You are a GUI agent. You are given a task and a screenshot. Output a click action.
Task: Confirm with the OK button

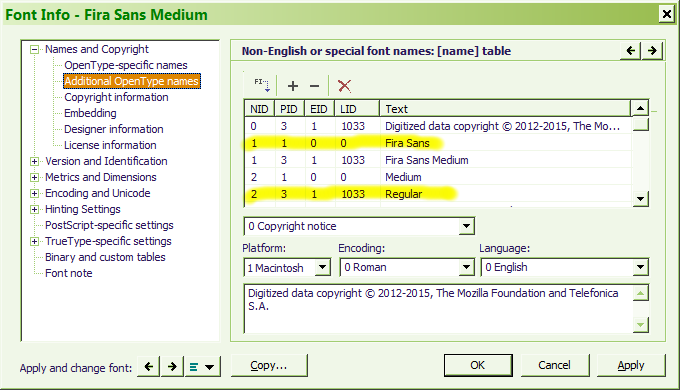click(478, 365)
